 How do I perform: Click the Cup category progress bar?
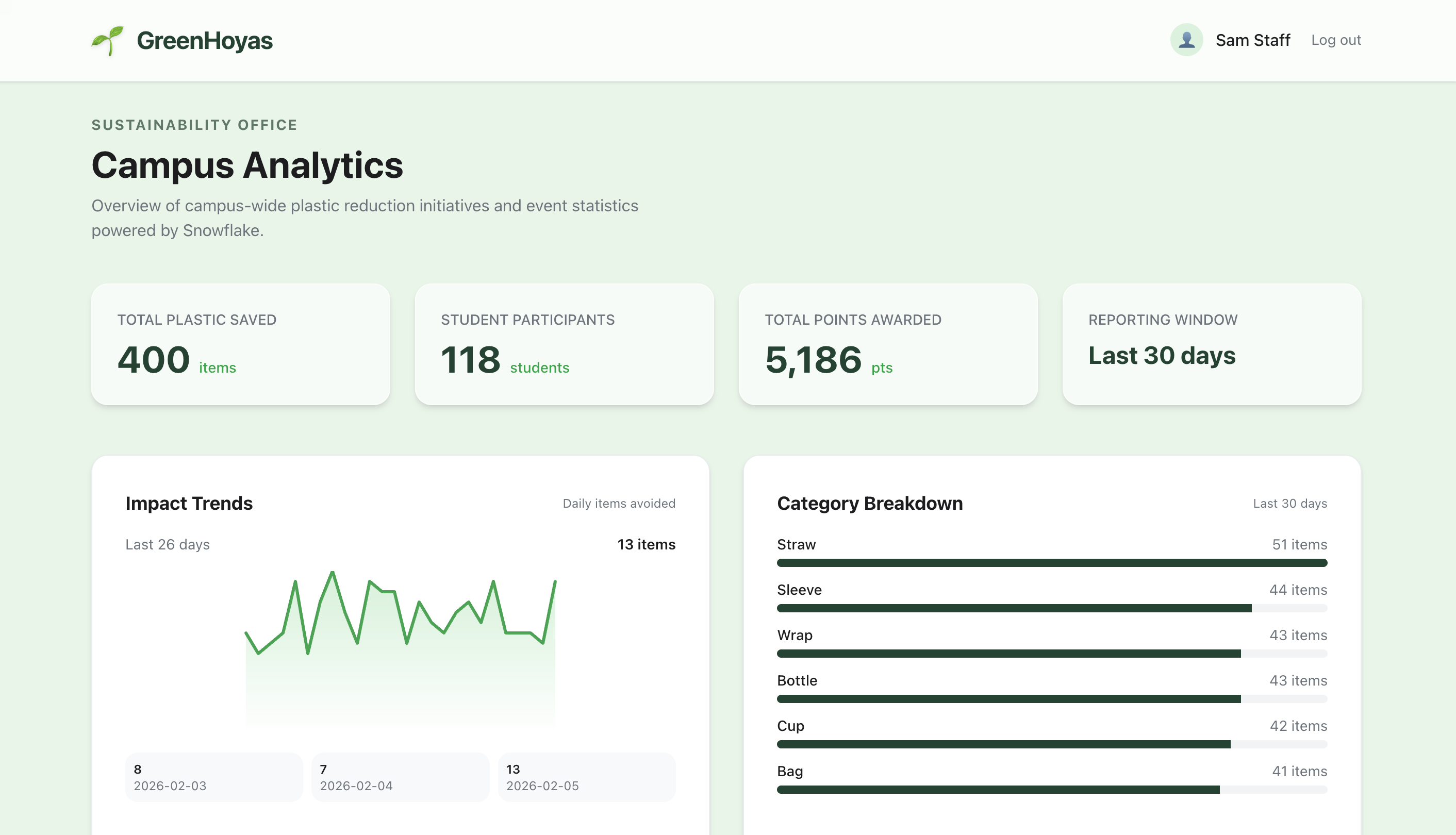pos(1052,744)
